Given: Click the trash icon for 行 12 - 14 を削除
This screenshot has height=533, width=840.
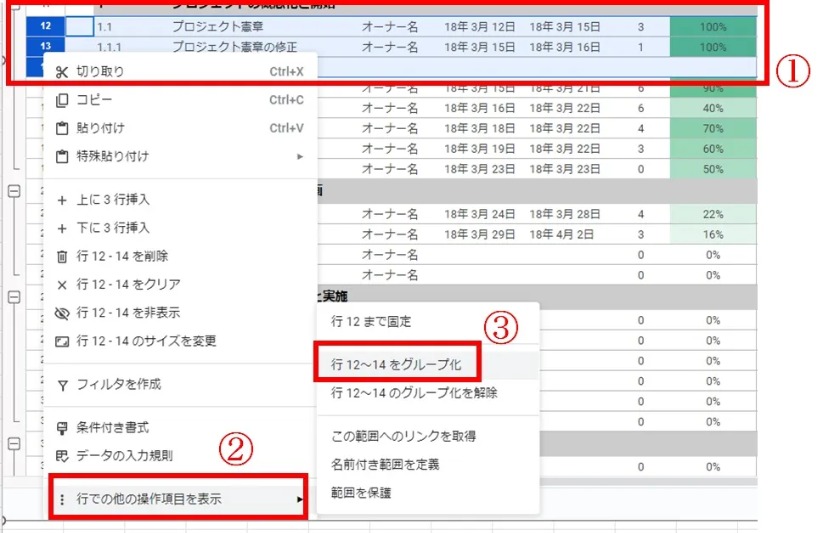Looking at the screenshot, I should coord(62,257).
